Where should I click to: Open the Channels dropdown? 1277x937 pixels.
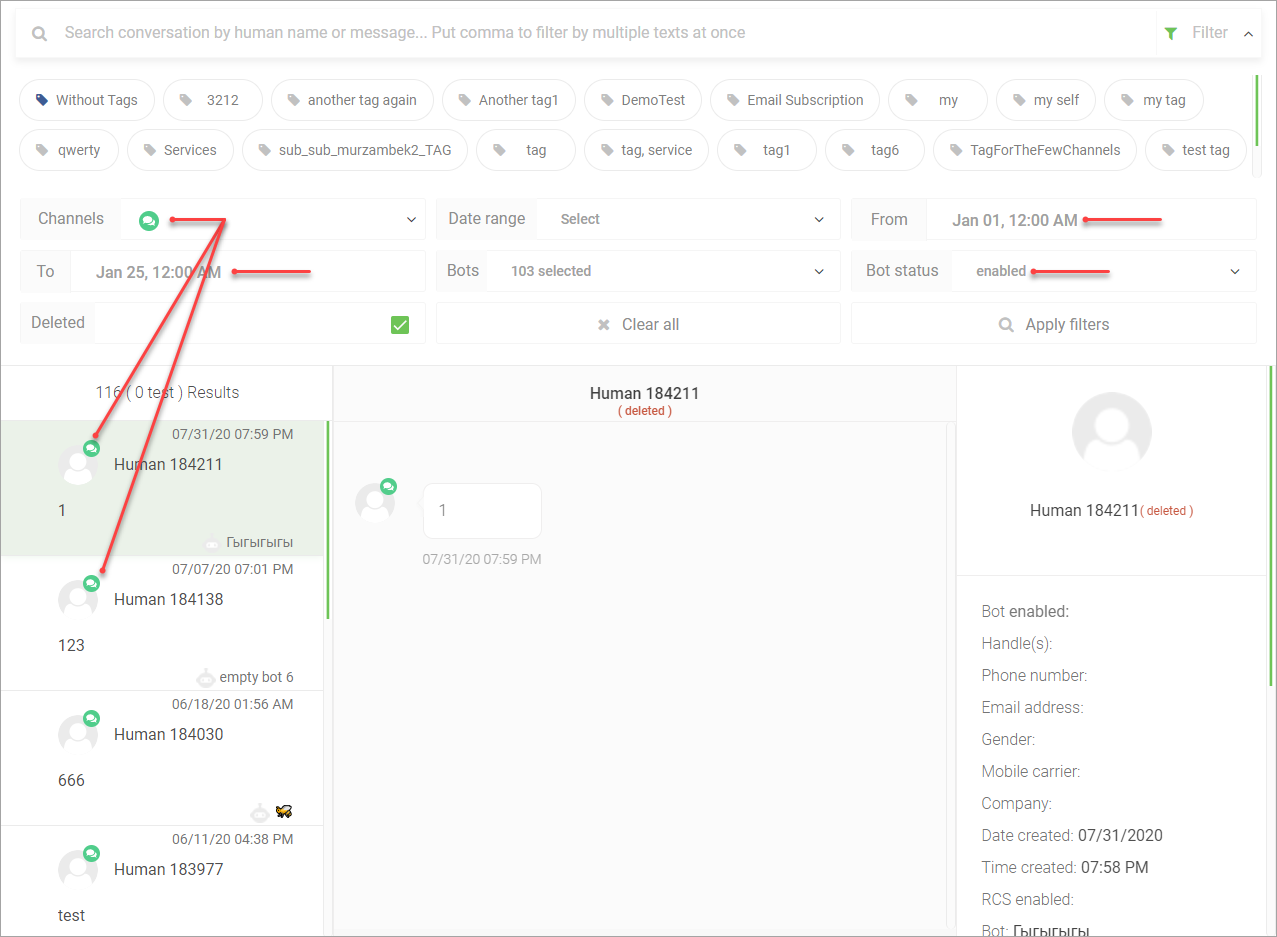272,219
